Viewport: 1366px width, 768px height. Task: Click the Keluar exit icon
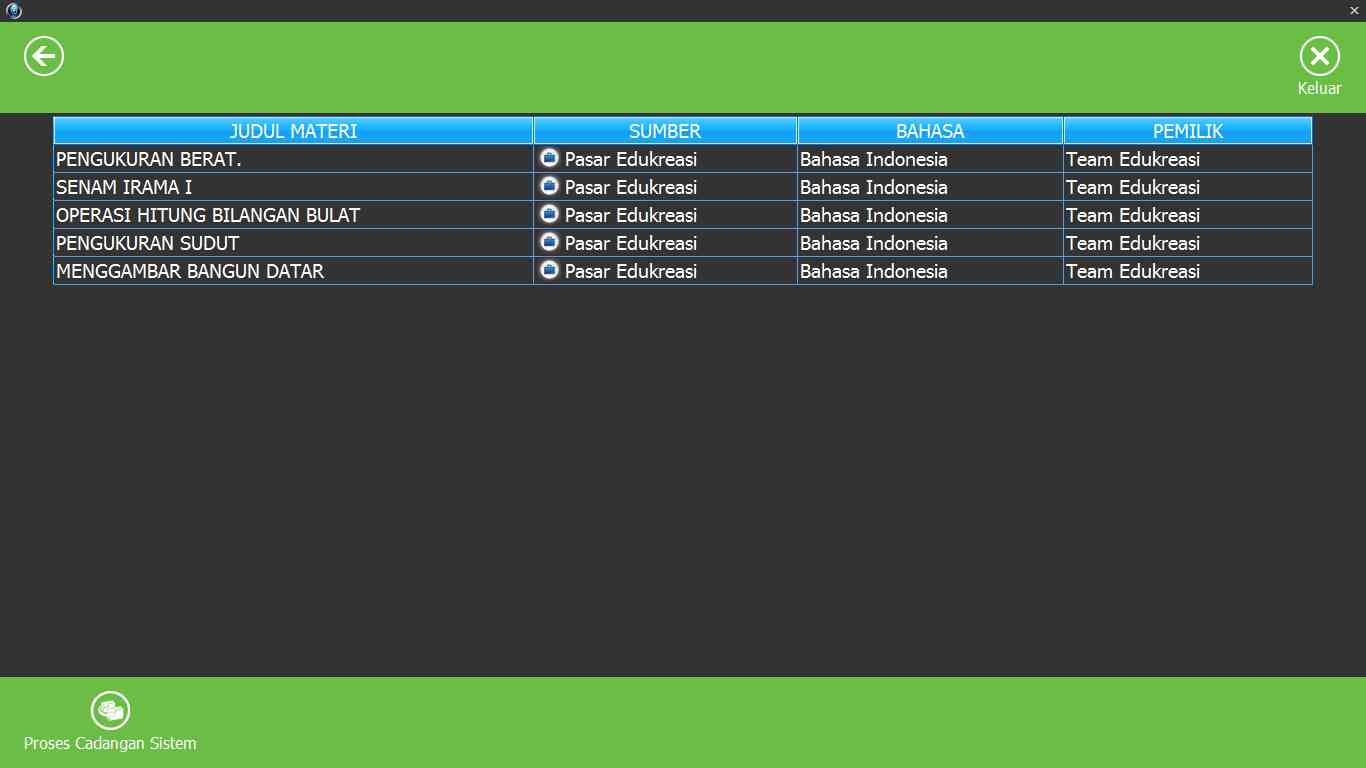tap(1319, 56)
